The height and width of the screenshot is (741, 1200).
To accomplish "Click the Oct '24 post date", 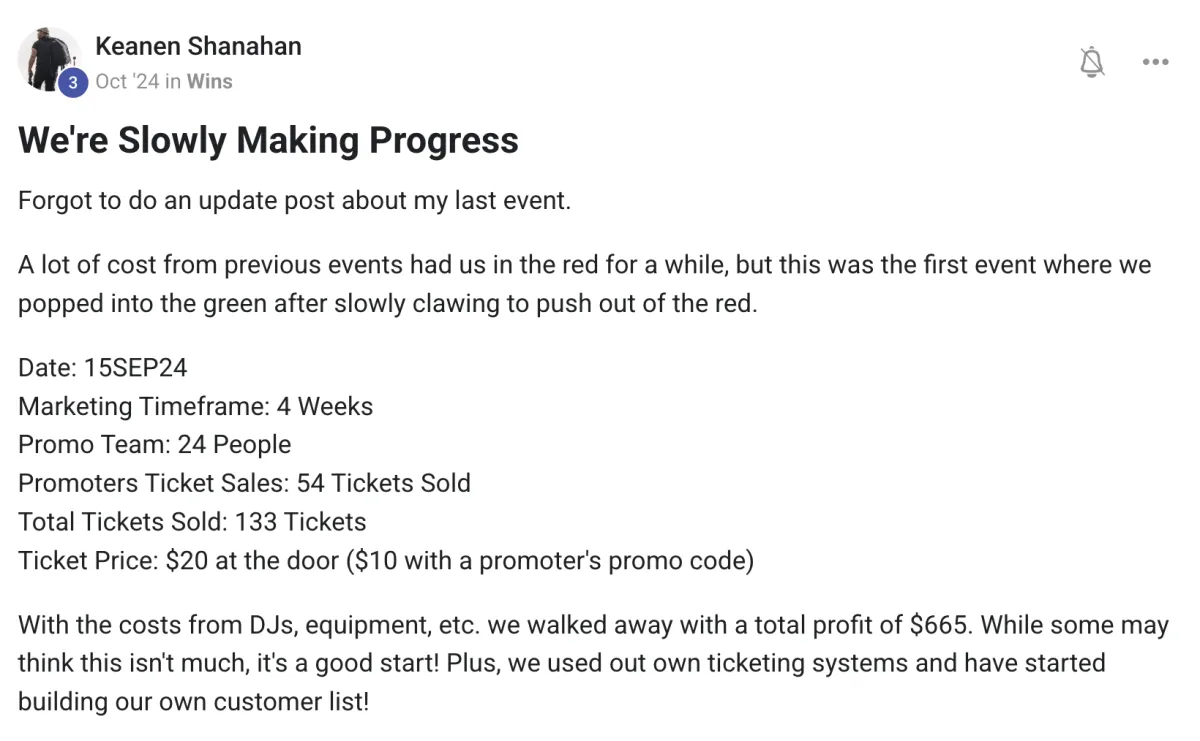I will (127, 82).
